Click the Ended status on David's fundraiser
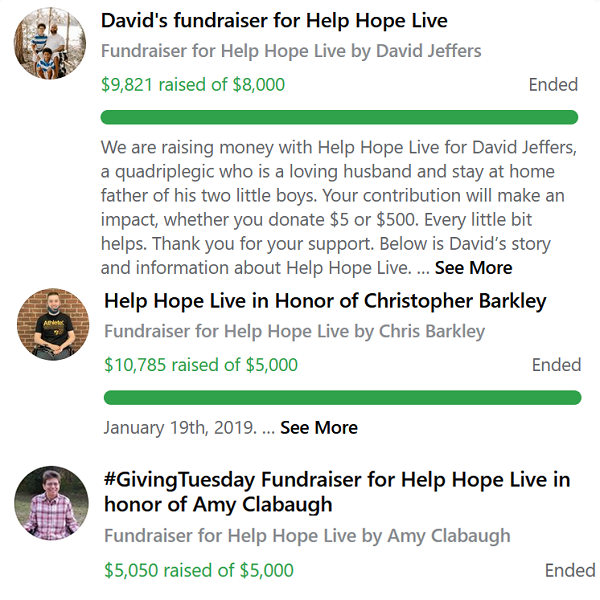The height and width of the screenshot is (600, 600). 553,85
